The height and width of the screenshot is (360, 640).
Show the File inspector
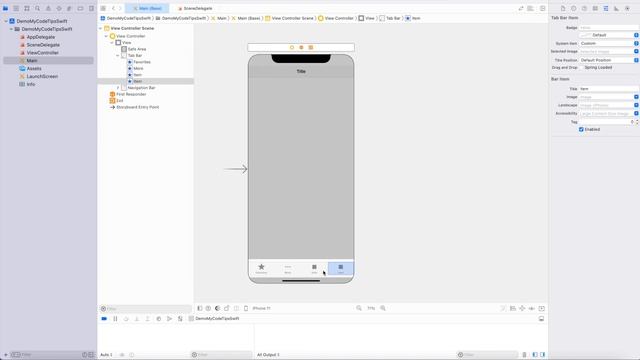click(x=563, y=8)
